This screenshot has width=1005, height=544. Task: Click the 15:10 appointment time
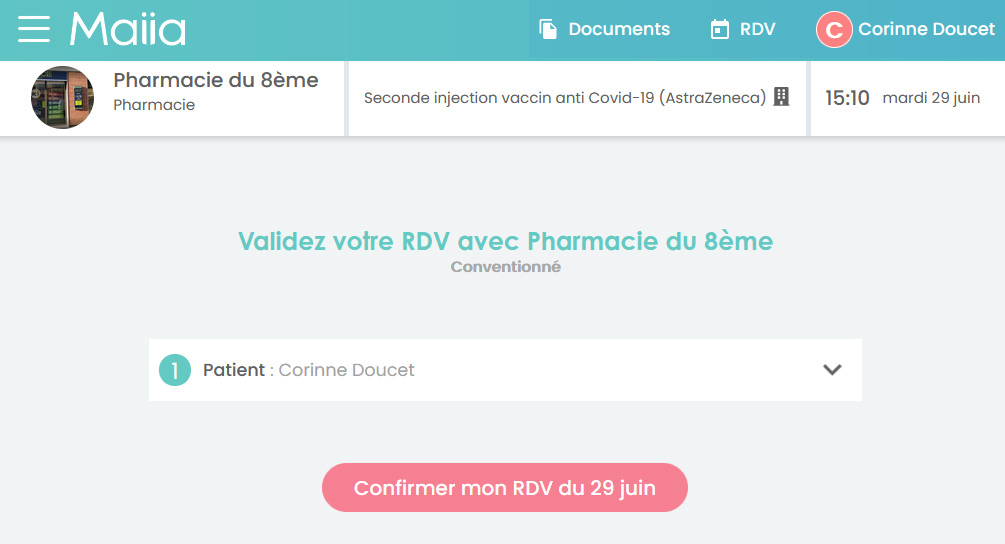[x=847, y=98]
